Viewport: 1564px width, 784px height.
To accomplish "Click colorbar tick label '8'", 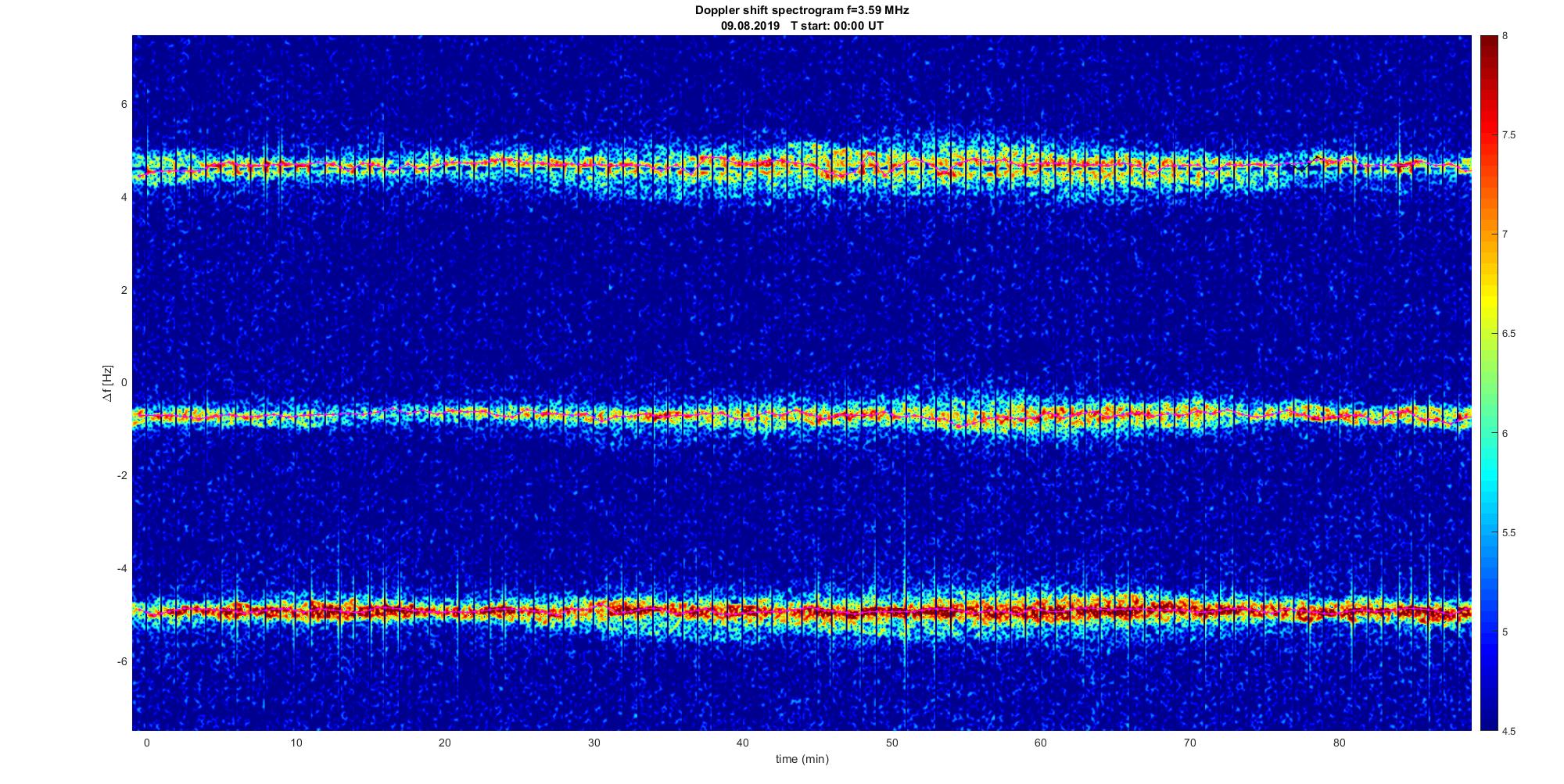I will tap(1505, 36).
